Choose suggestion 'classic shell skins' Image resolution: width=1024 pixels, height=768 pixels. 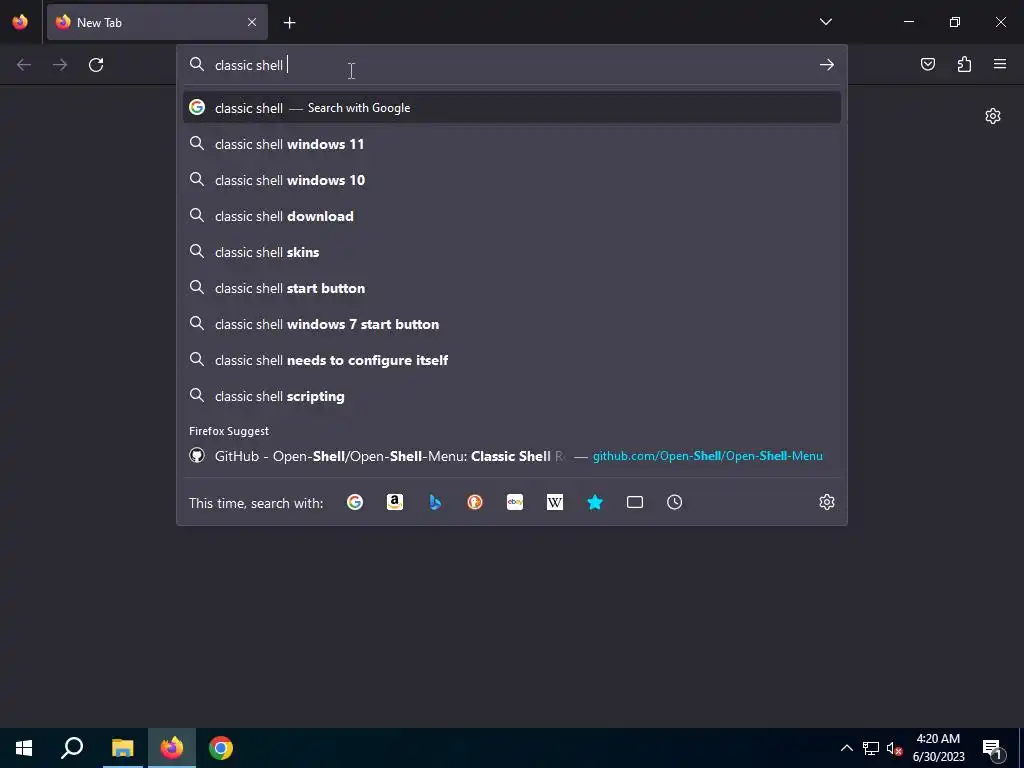tap(512, 251)
